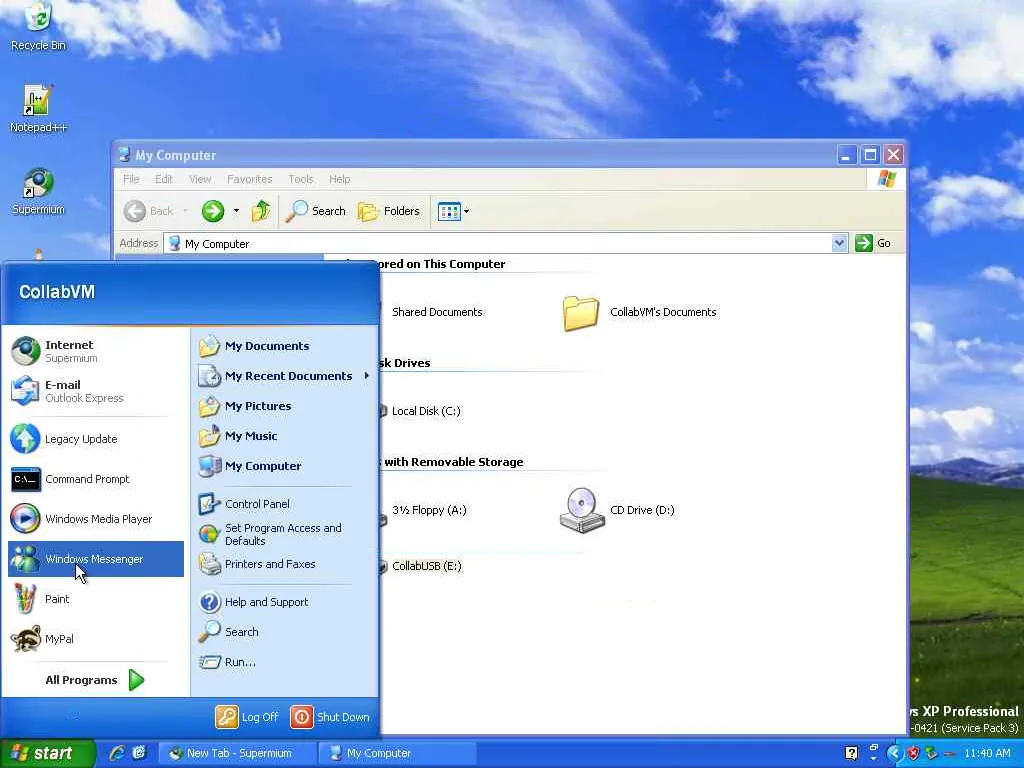Expand All Programs menu
Screen dimensions: 1024x768
coord(95,680)
